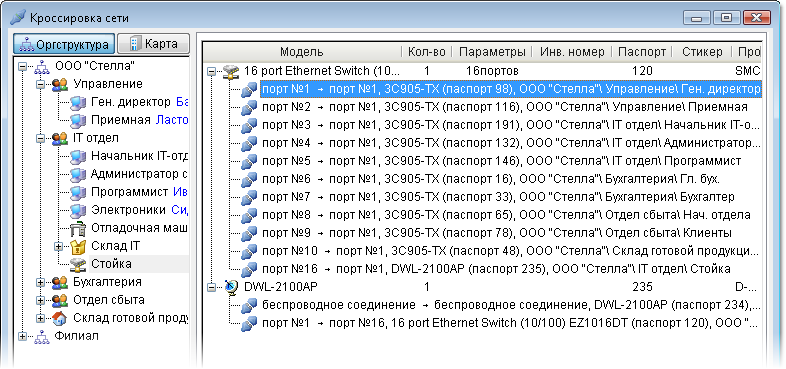Image resolution: width=786 pixels, height=369 pixels.
Task: Expand the Склад IT node
Action: 59,246
